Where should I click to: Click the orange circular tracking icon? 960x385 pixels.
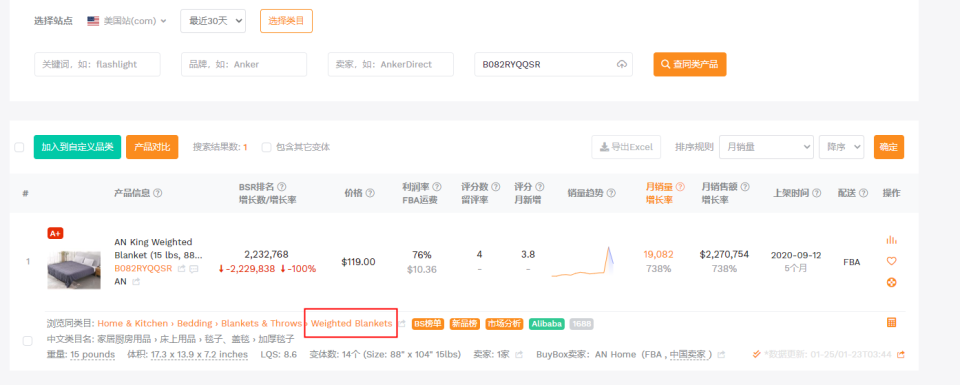[891, 282]
